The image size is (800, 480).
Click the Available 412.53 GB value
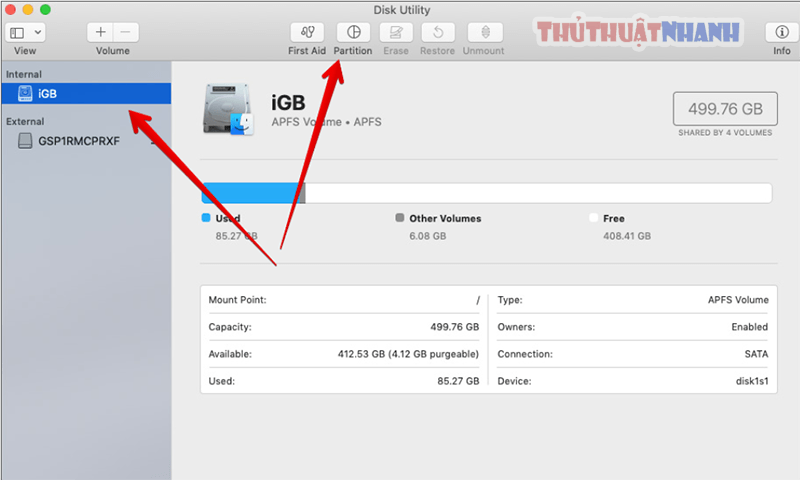pyautogui.click(x=408, y=354)
